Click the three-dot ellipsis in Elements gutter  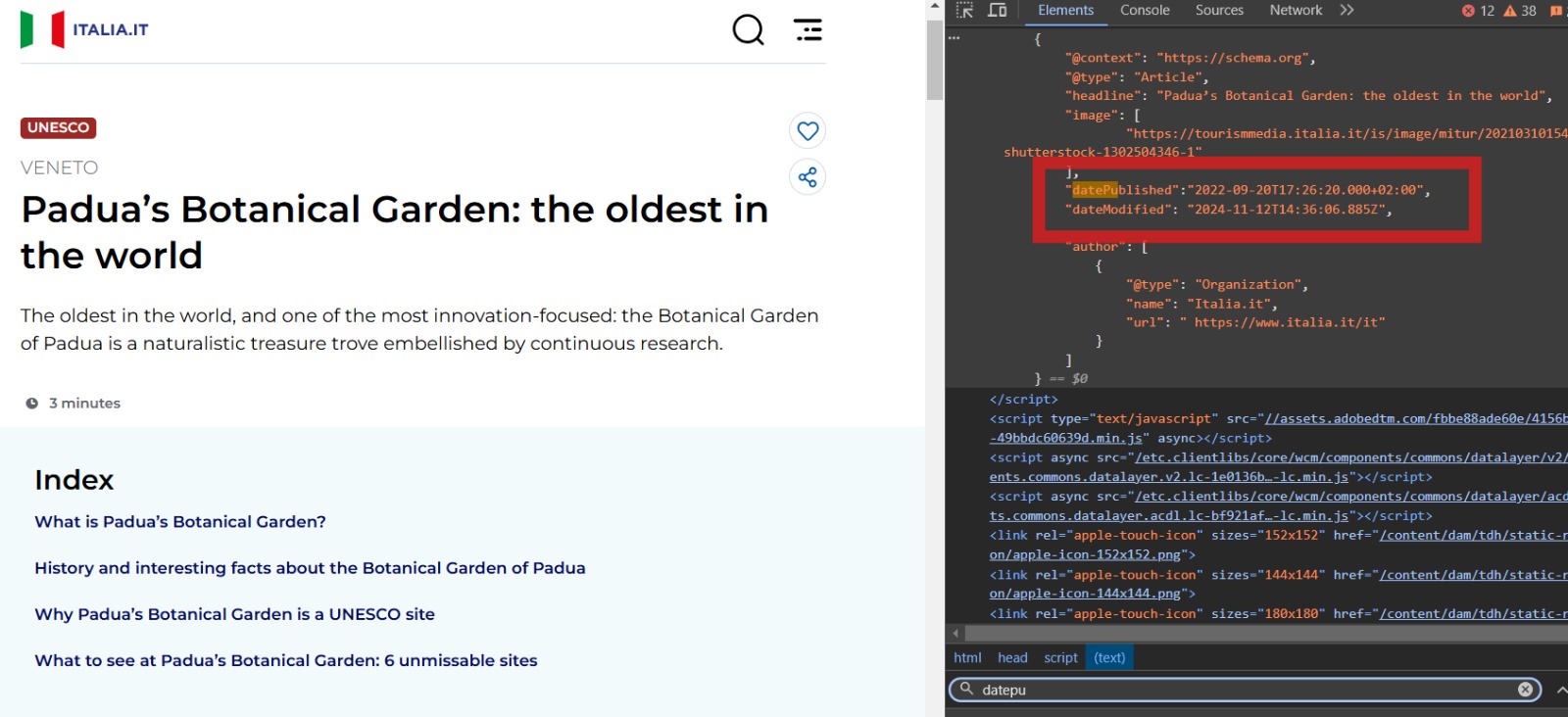955,38
